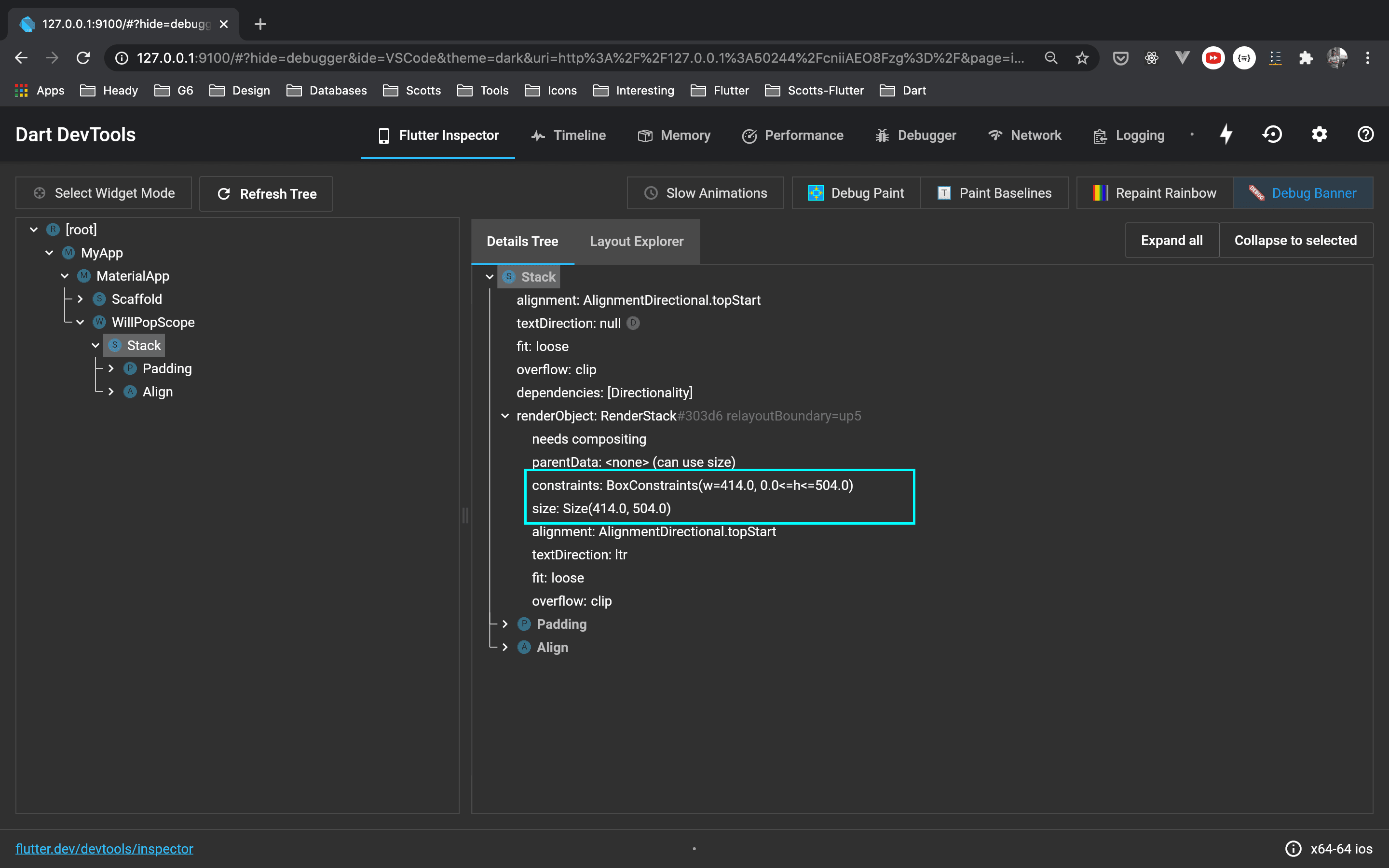Viewport: 1389px width, 868px height.
Task: Click the site information icon in address bar
Action: coord(122,58)
